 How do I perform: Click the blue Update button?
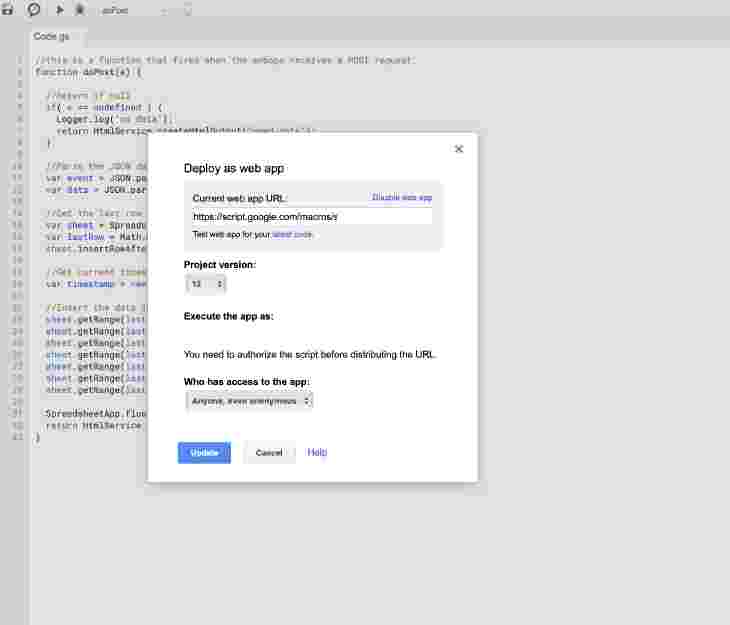(x=204, y=453)
